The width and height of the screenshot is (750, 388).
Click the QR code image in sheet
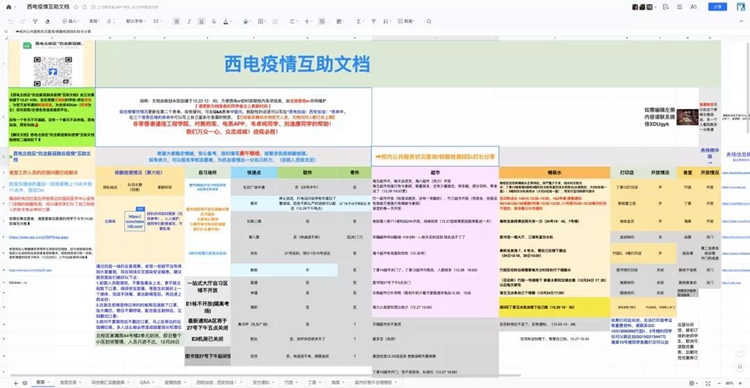coord(52,71)
